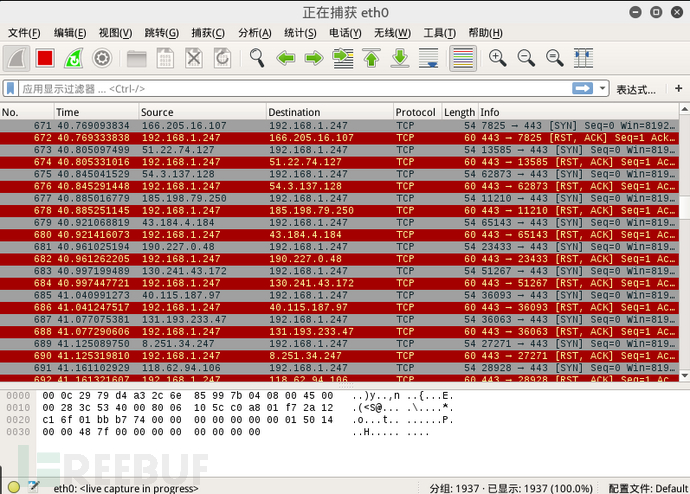The width and height of the screenshot is (690, 494).
Task: Click the 表达式… button
Action: [x=635, y=89]
